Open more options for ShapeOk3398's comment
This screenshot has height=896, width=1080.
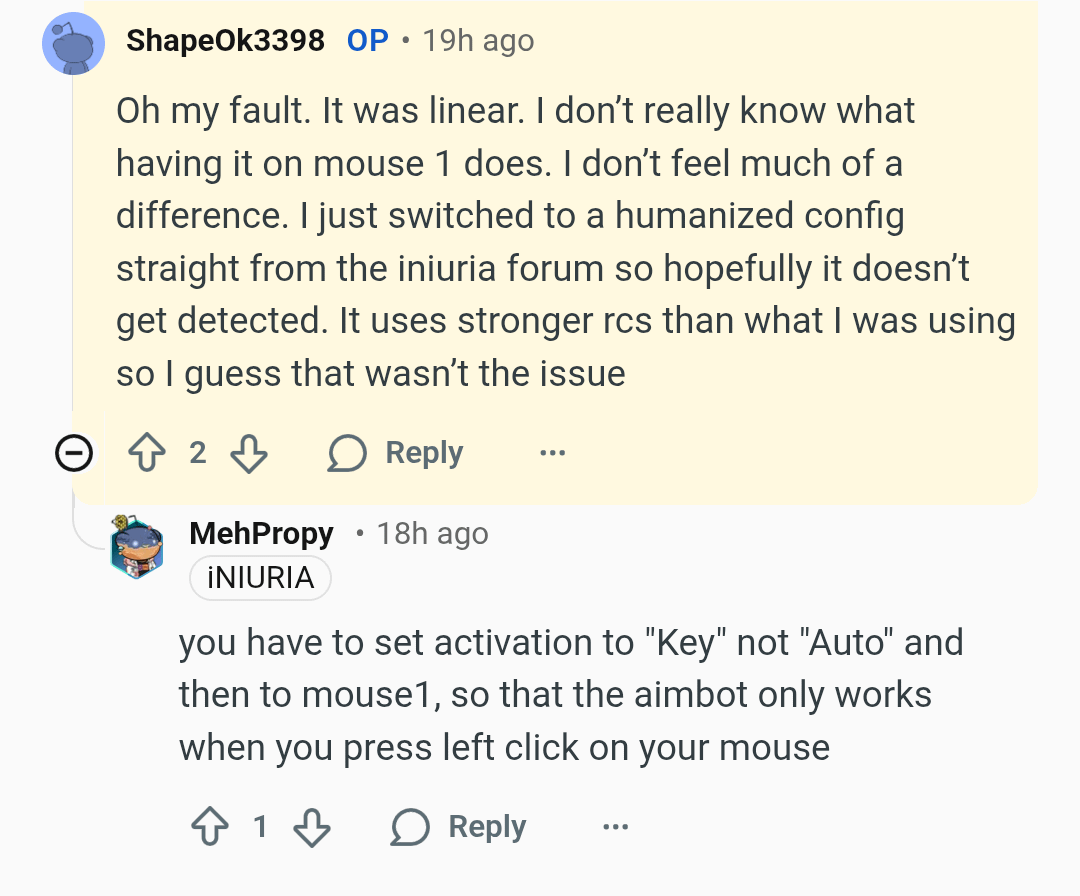(552, 454)
